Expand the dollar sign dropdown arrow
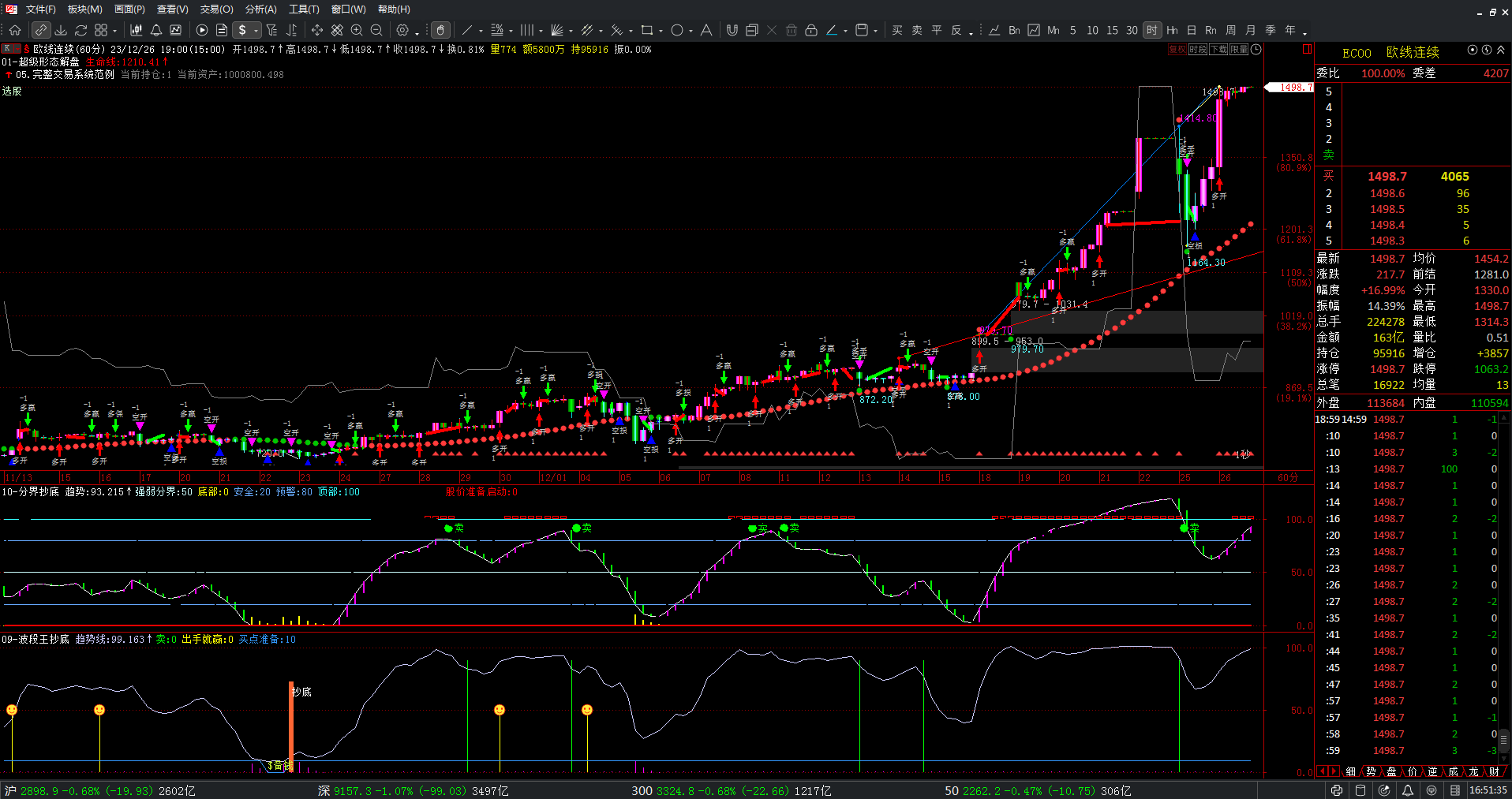1512x799 pixels. (x=256, y=31)
